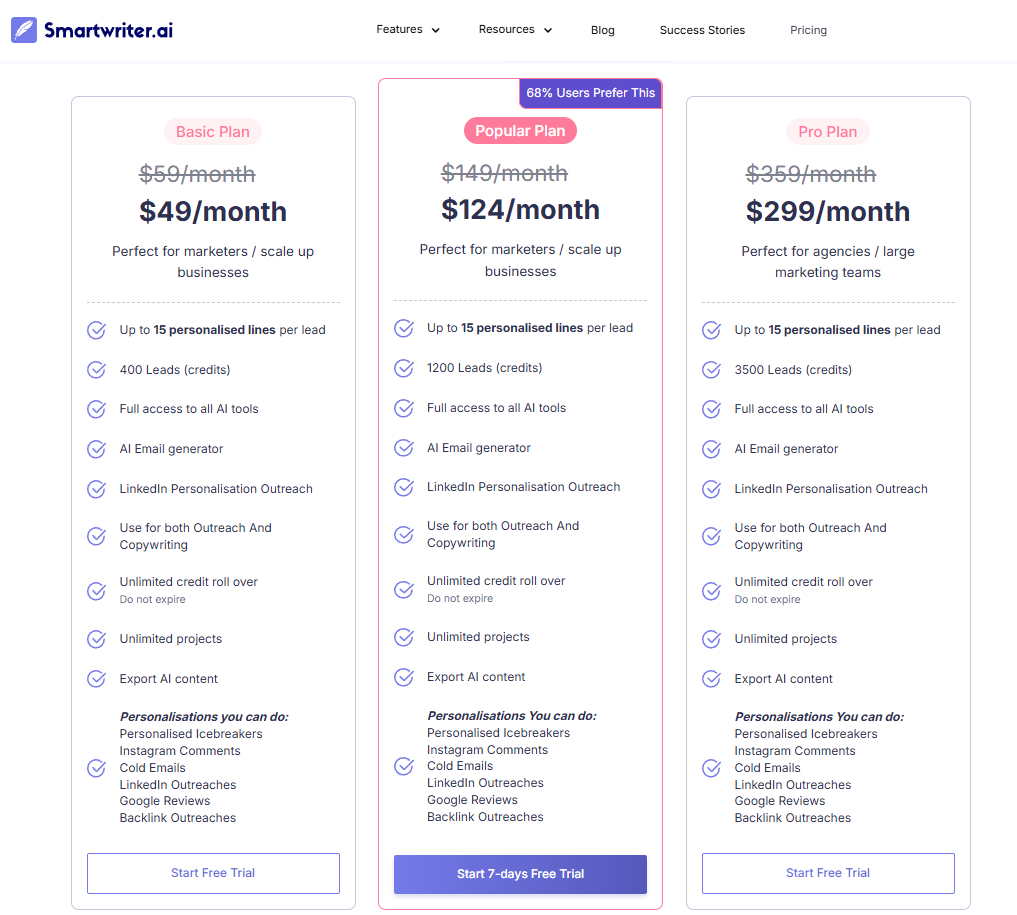
Task: Click the Smartwriter.ai feather logo icon
Action: (x=24, y=30)
